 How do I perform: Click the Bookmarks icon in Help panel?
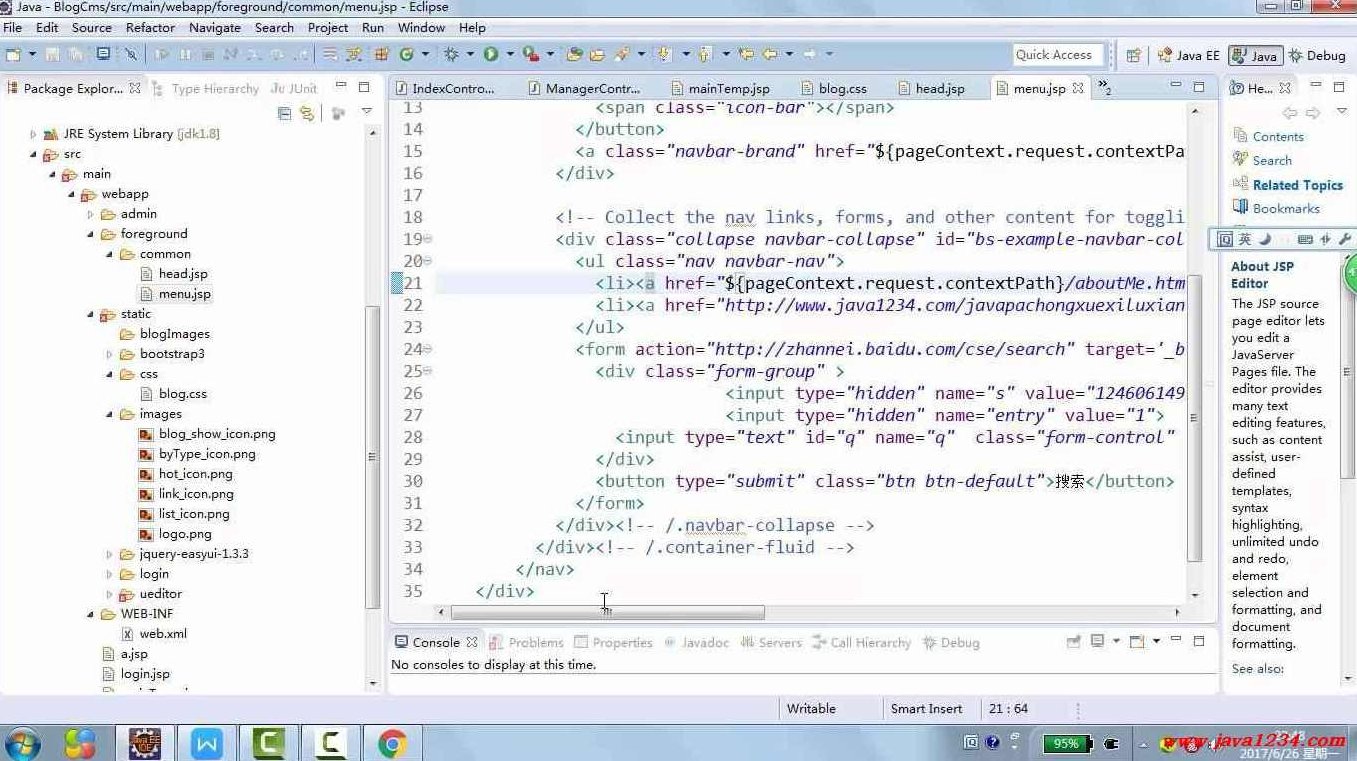[1241, 208]
